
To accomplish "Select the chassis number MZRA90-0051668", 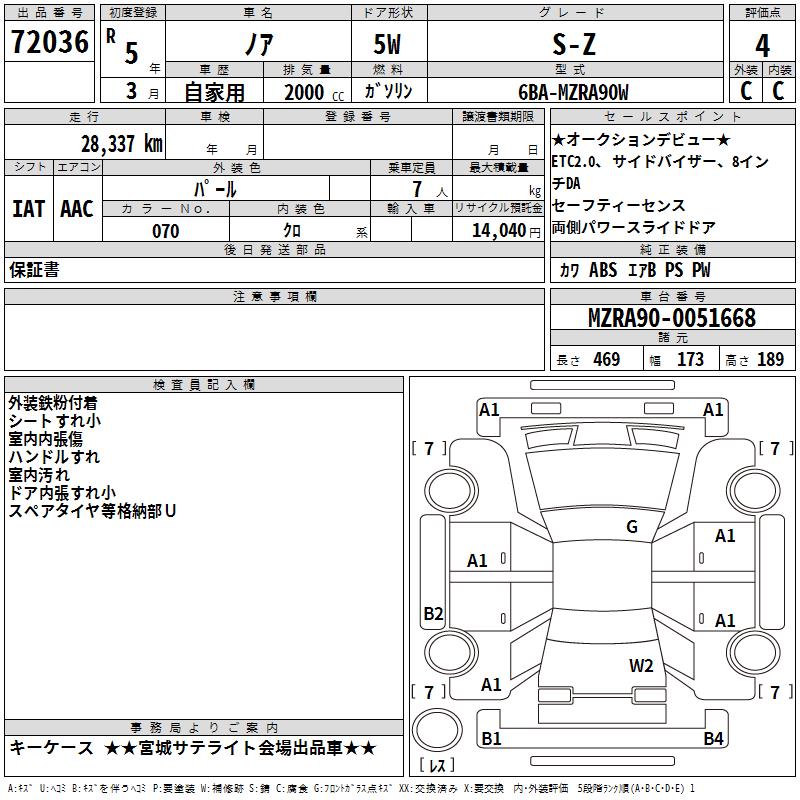I will (x=671, y=318).
